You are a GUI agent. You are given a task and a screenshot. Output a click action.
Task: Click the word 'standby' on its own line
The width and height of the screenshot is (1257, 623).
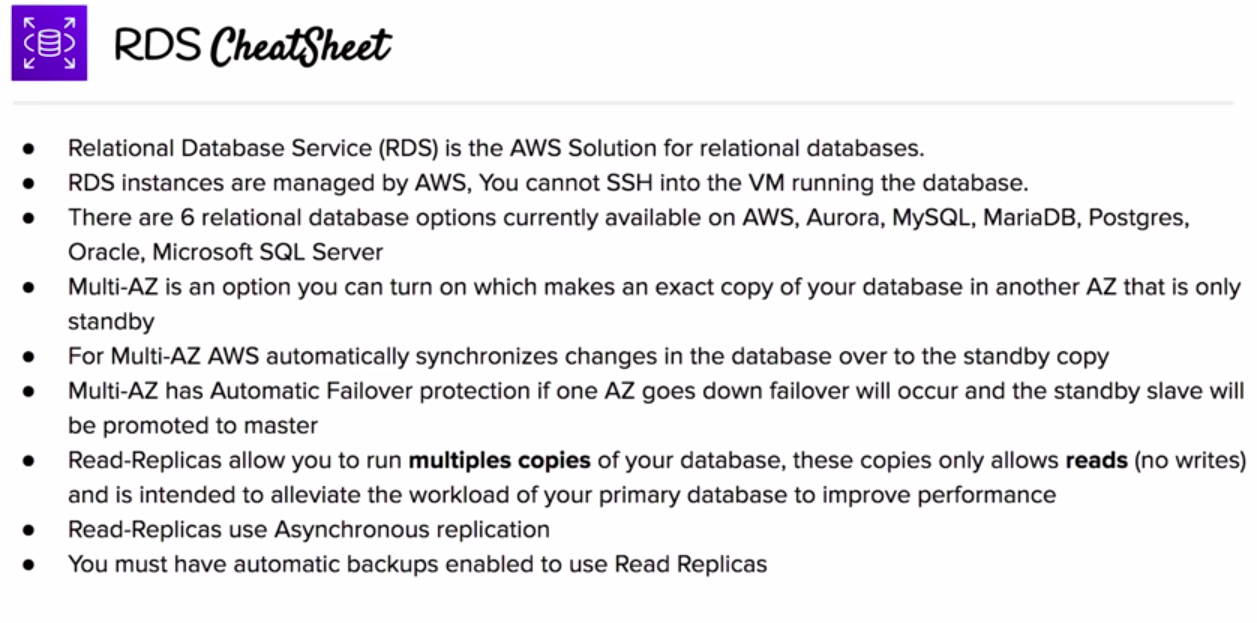[x=111, y=322]
